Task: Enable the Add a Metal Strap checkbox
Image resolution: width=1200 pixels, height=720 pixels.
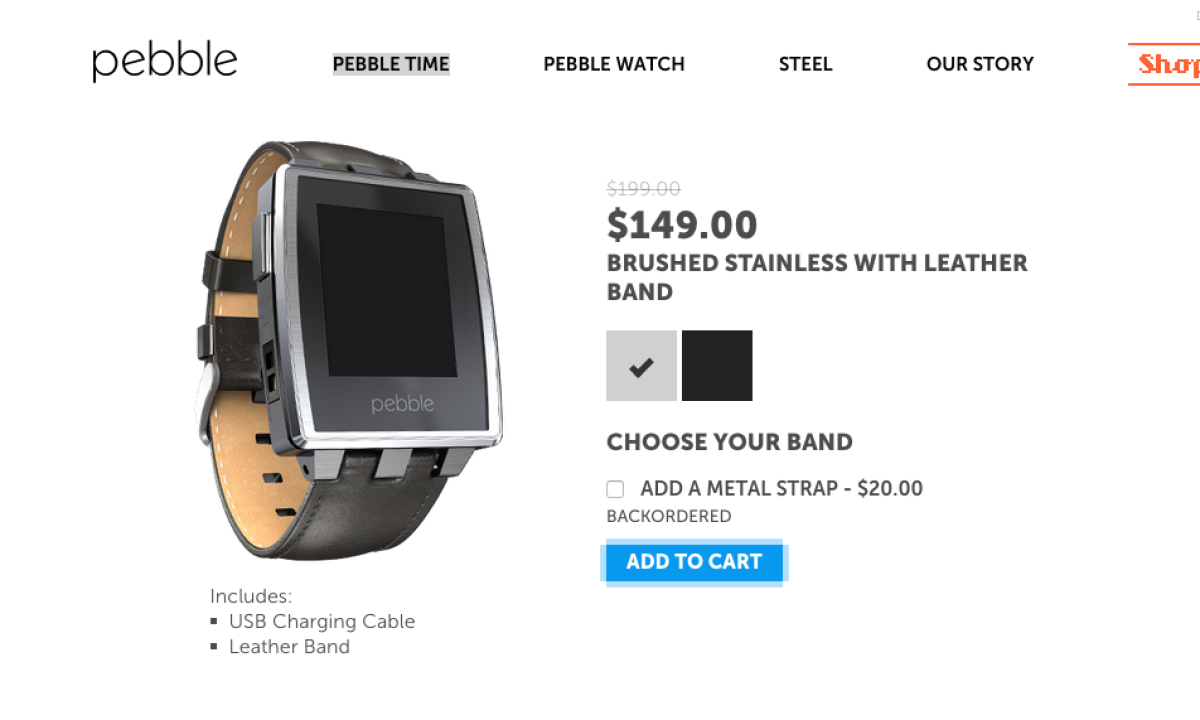Action: click(x=615, y=489)
